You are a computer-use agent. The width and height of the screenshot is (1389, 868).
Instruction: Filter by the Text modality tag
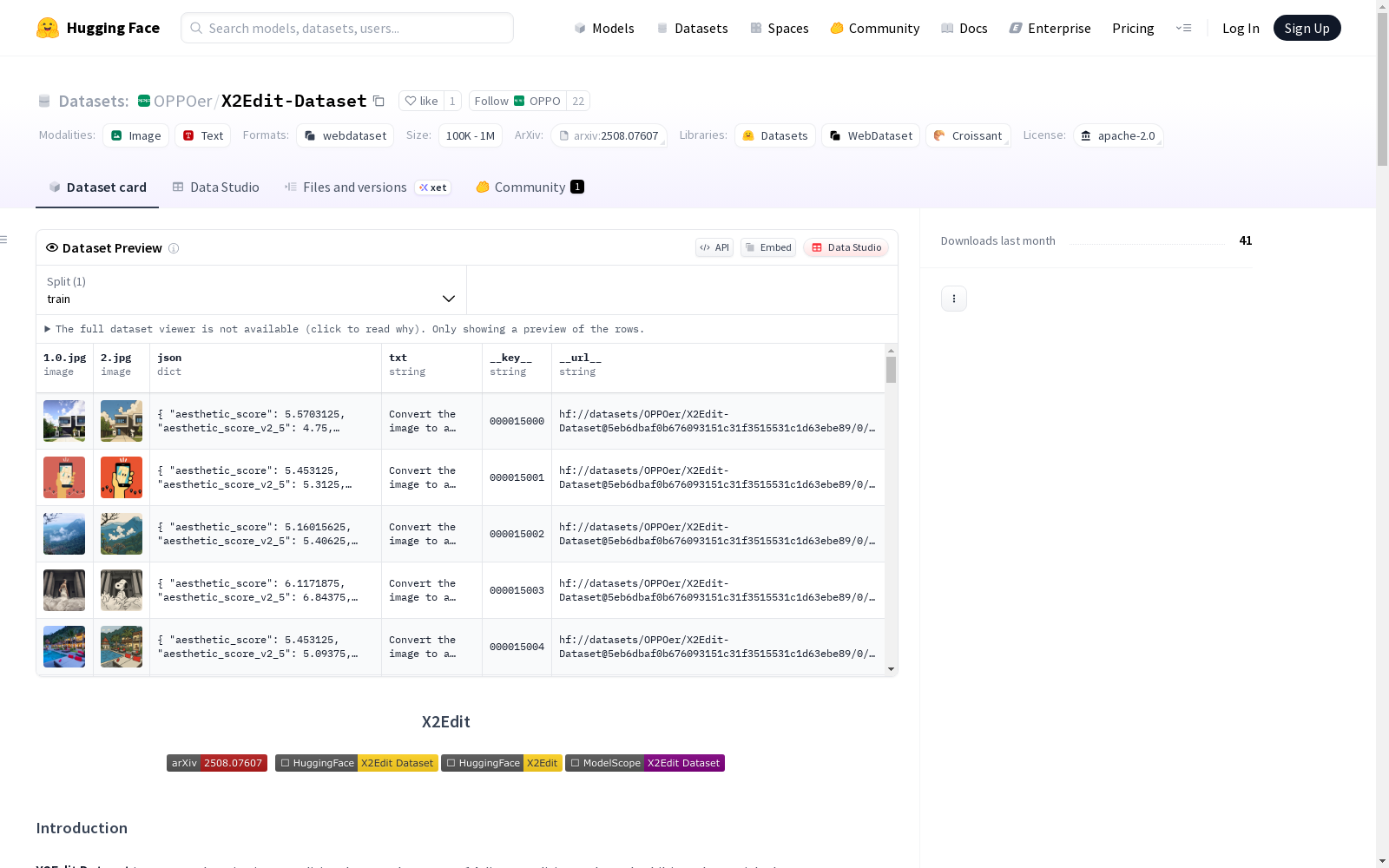coord(203,135)
